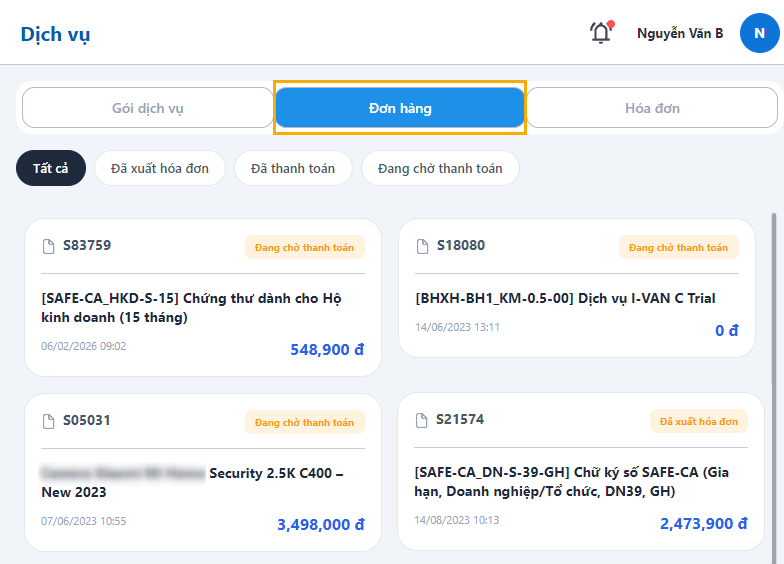The image size is (784, 564).
Task: Click the 2,473,900 đ amount
Action: [704, 524]
